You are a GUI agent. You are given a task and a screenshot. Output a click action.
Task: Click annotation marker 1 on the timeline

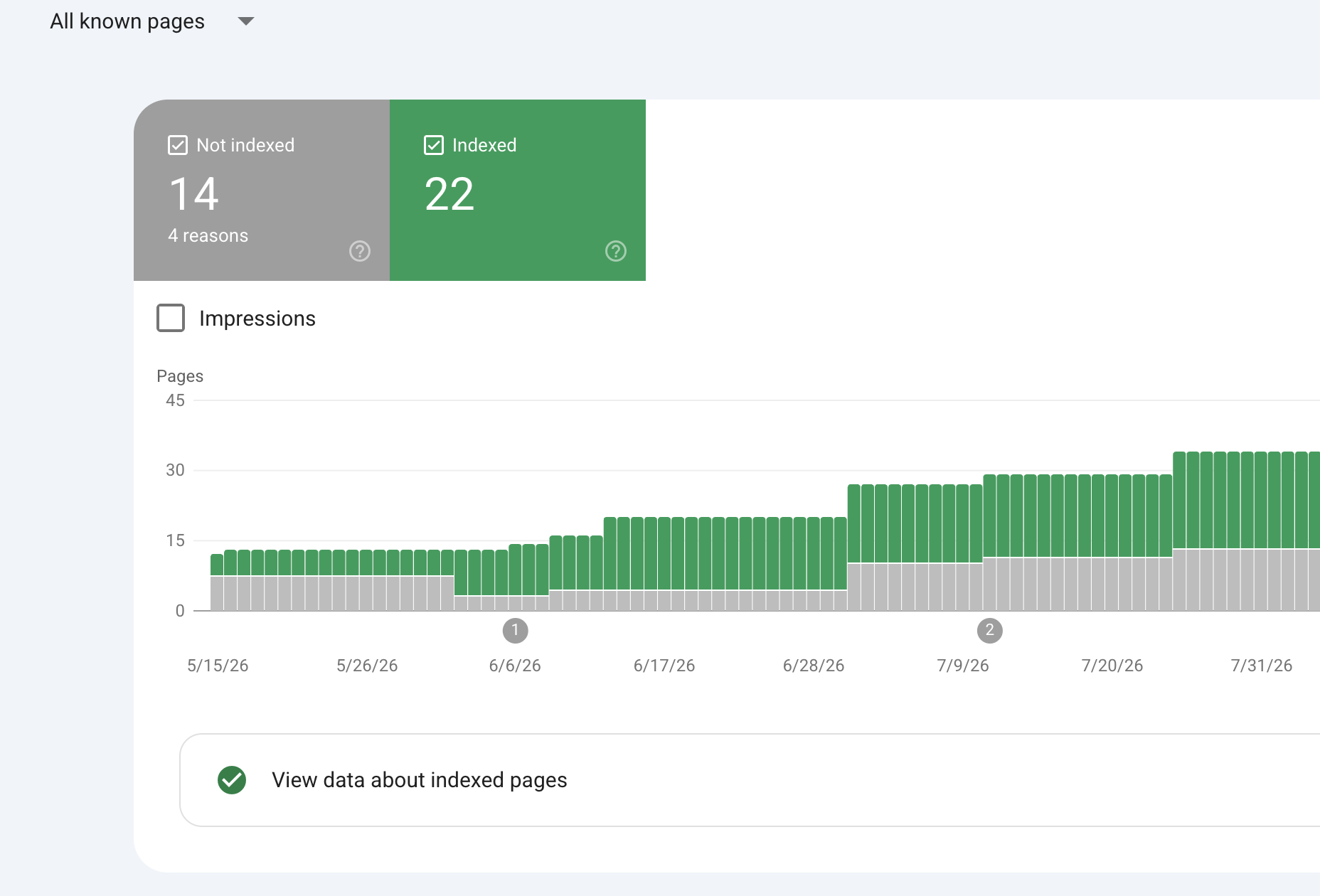516,630
